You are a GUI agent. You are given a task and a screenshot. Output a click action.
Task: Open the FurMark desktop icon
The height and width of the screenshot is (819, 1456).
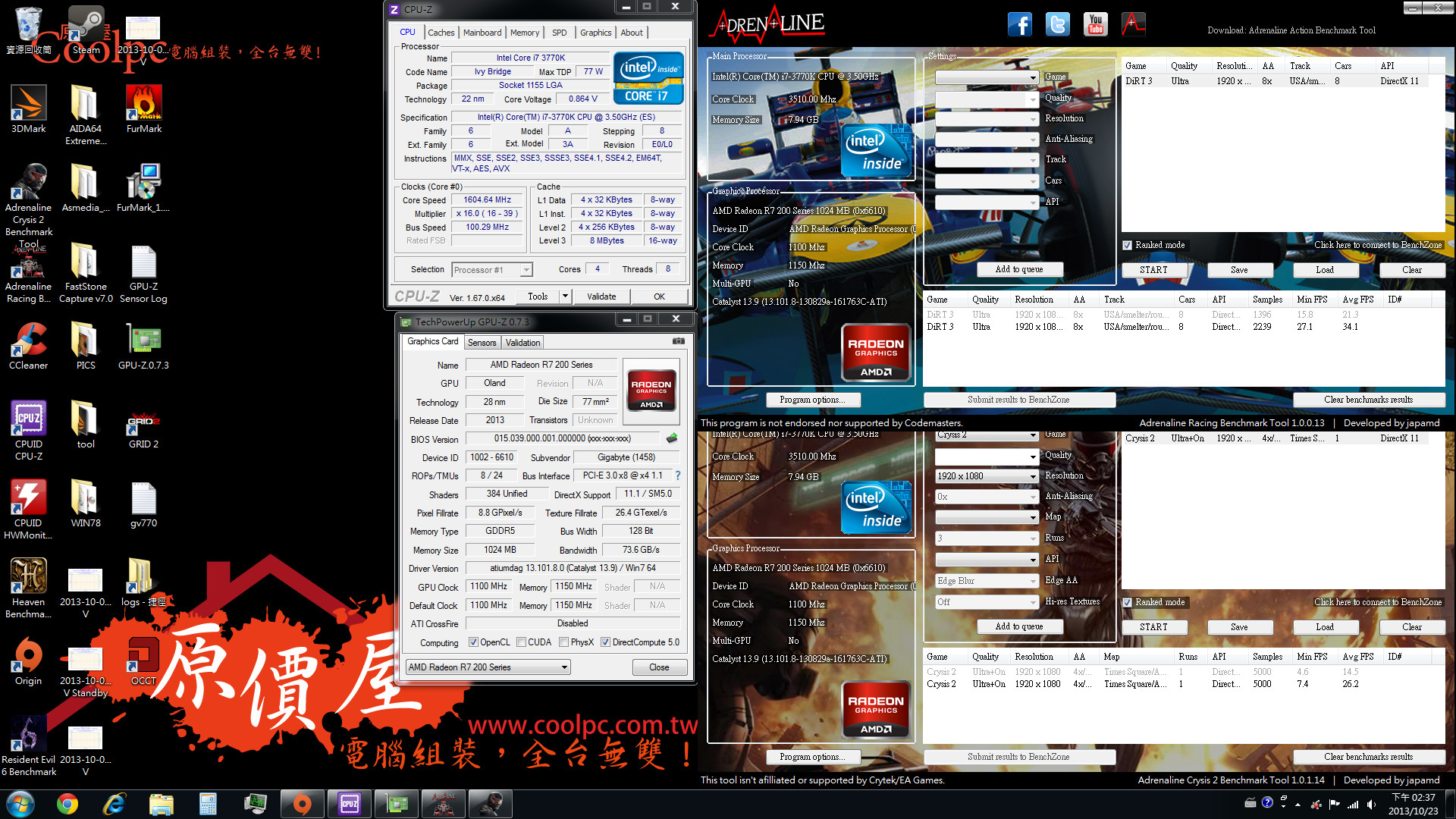143,108
